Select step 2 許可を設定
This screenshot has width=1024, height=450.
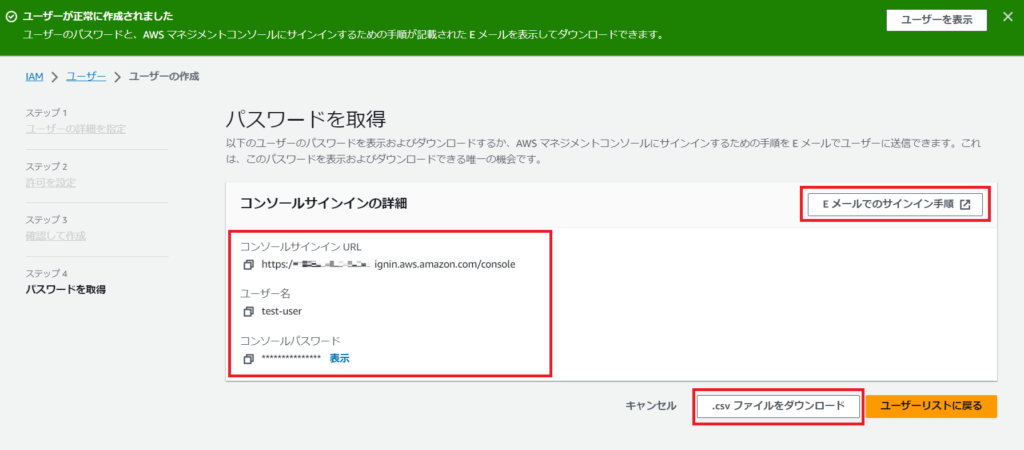pyautogui.click(x=50, y=182)
